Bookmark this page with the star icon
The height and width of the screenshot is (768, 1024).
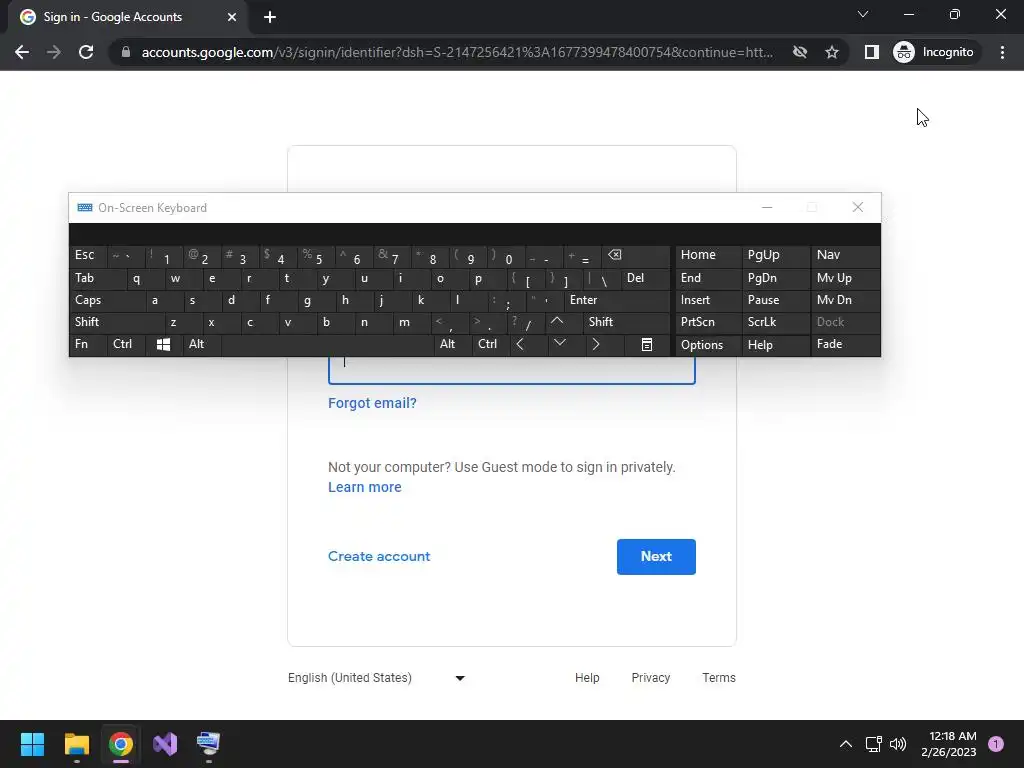click(831, 52)
